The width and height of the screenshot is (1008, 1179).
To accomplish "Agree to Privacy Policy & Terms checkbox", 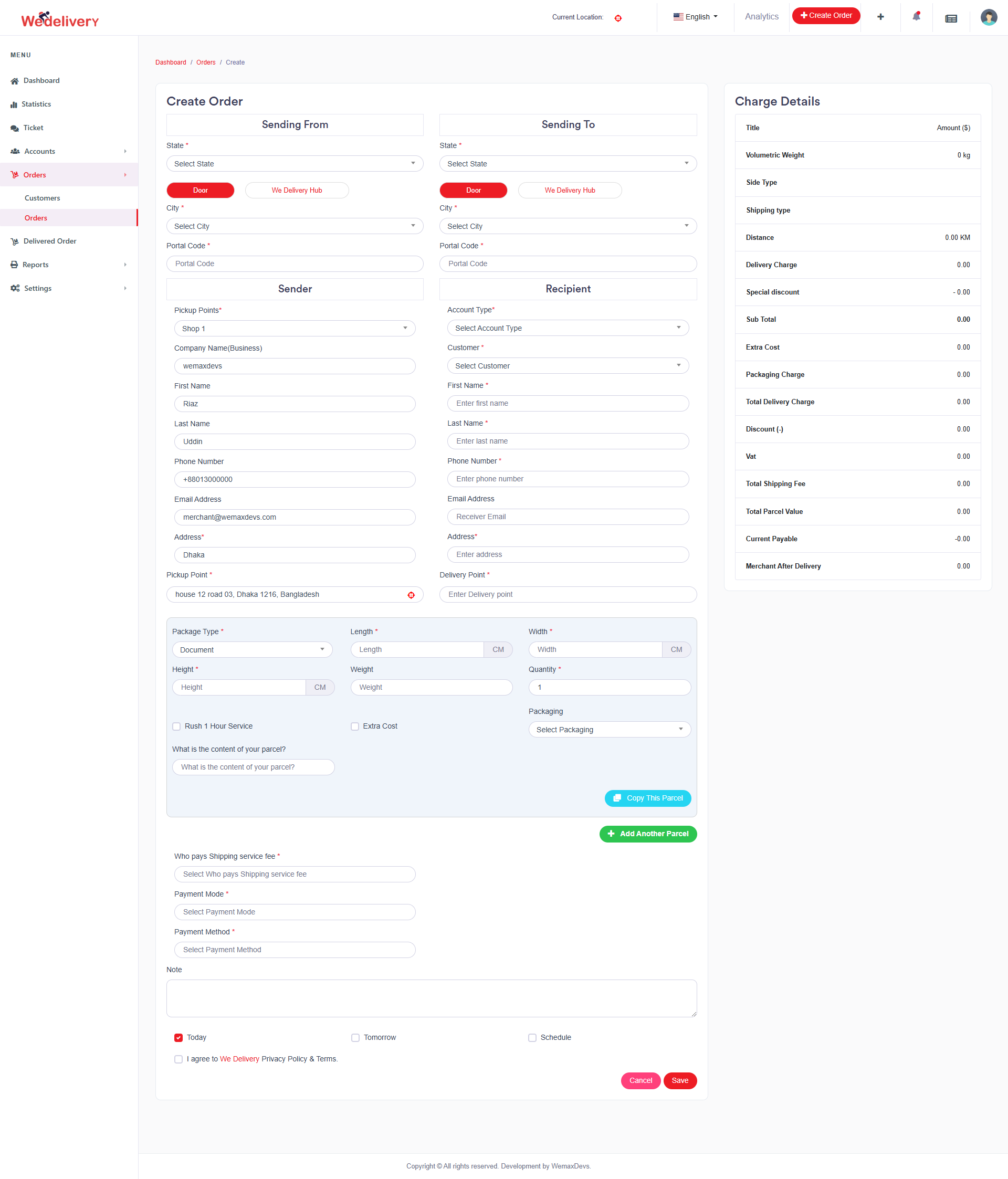I will pos(178,1059).
